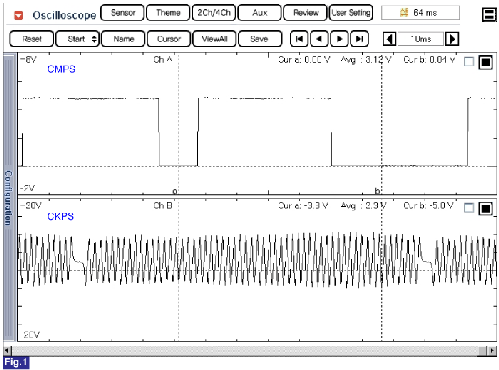This screenshot has width=499, height=370.
Task: Toggle empty checkbox on Ch A panel
Action: point(469,62)
